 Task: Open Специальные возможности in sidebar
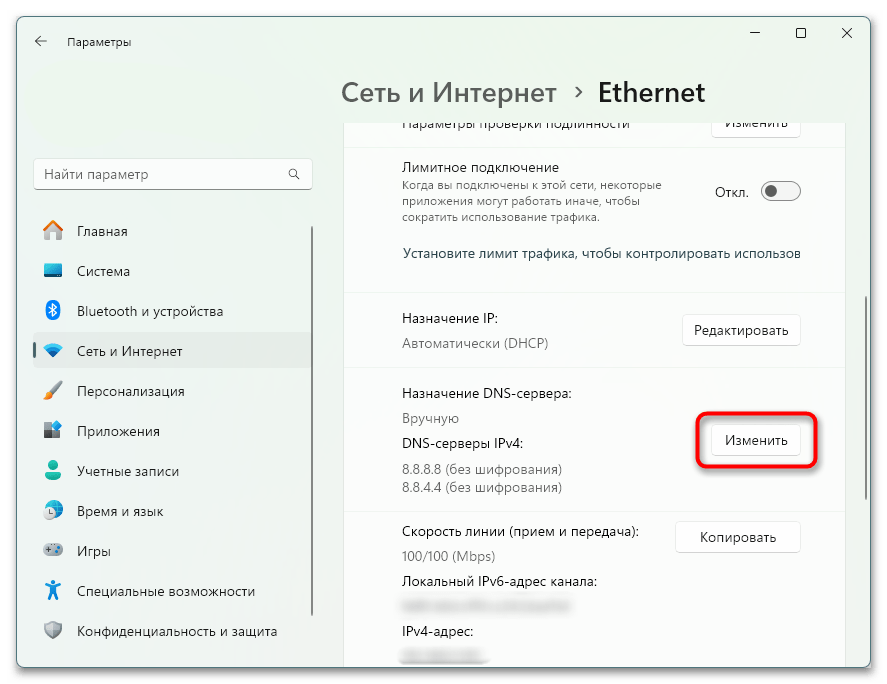172,591
